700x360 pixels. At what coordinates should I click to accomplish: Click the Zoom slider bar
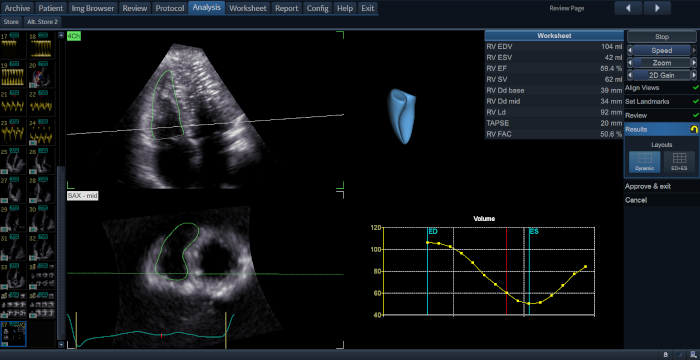[662, 63]
